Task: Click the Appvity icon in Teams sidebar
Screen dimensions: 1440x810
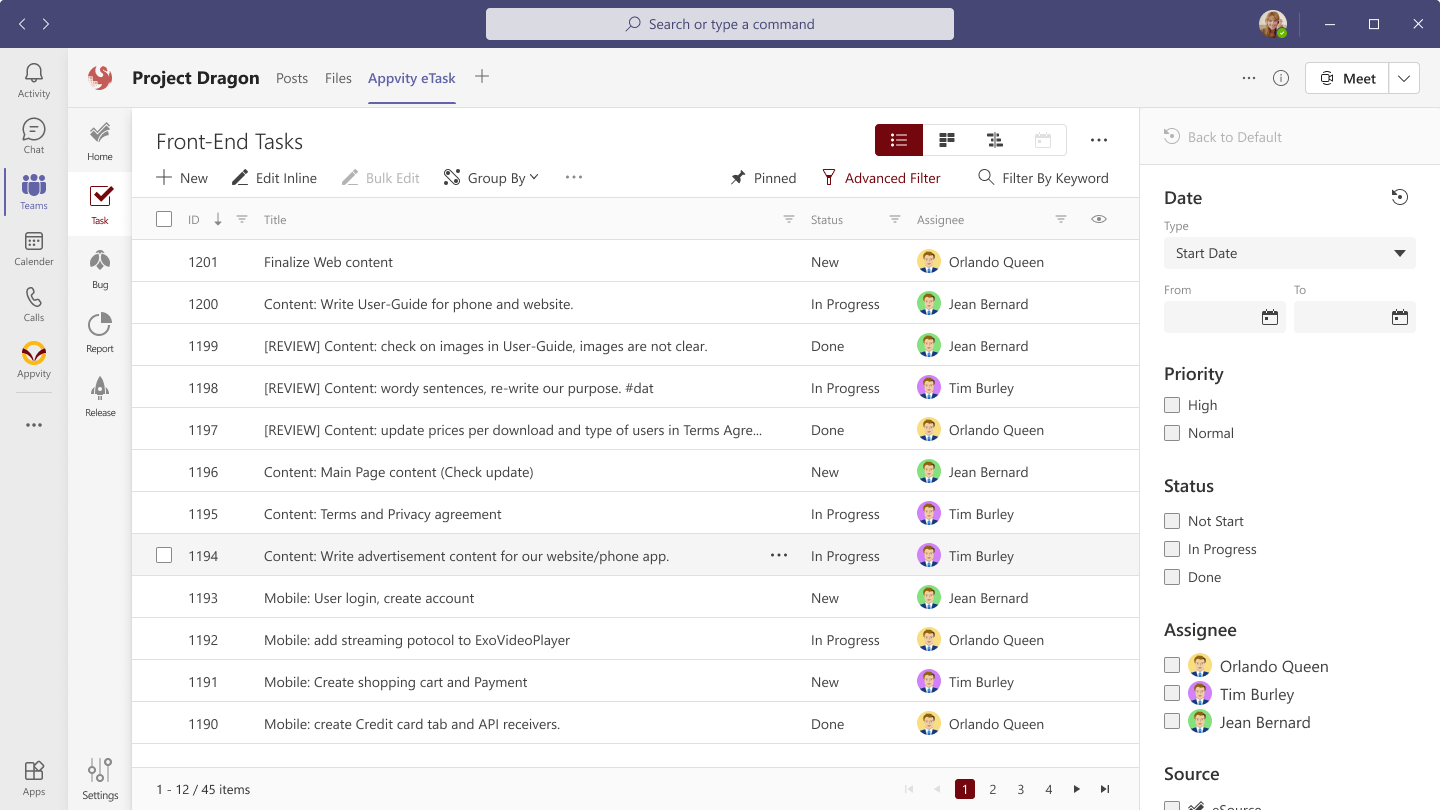Action: tap(33, 360)
